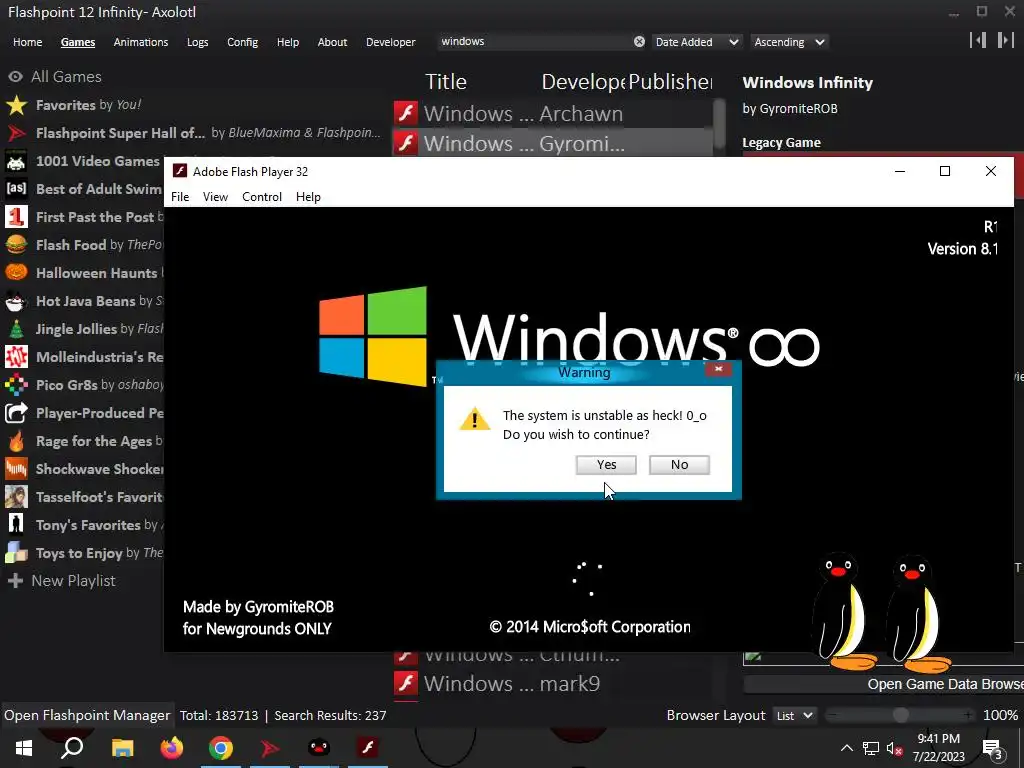Image resolution: width=1024 pixels, height=768 pixels.
Task: Show hidden system tray icons chevron
Action: click(846, 748)
